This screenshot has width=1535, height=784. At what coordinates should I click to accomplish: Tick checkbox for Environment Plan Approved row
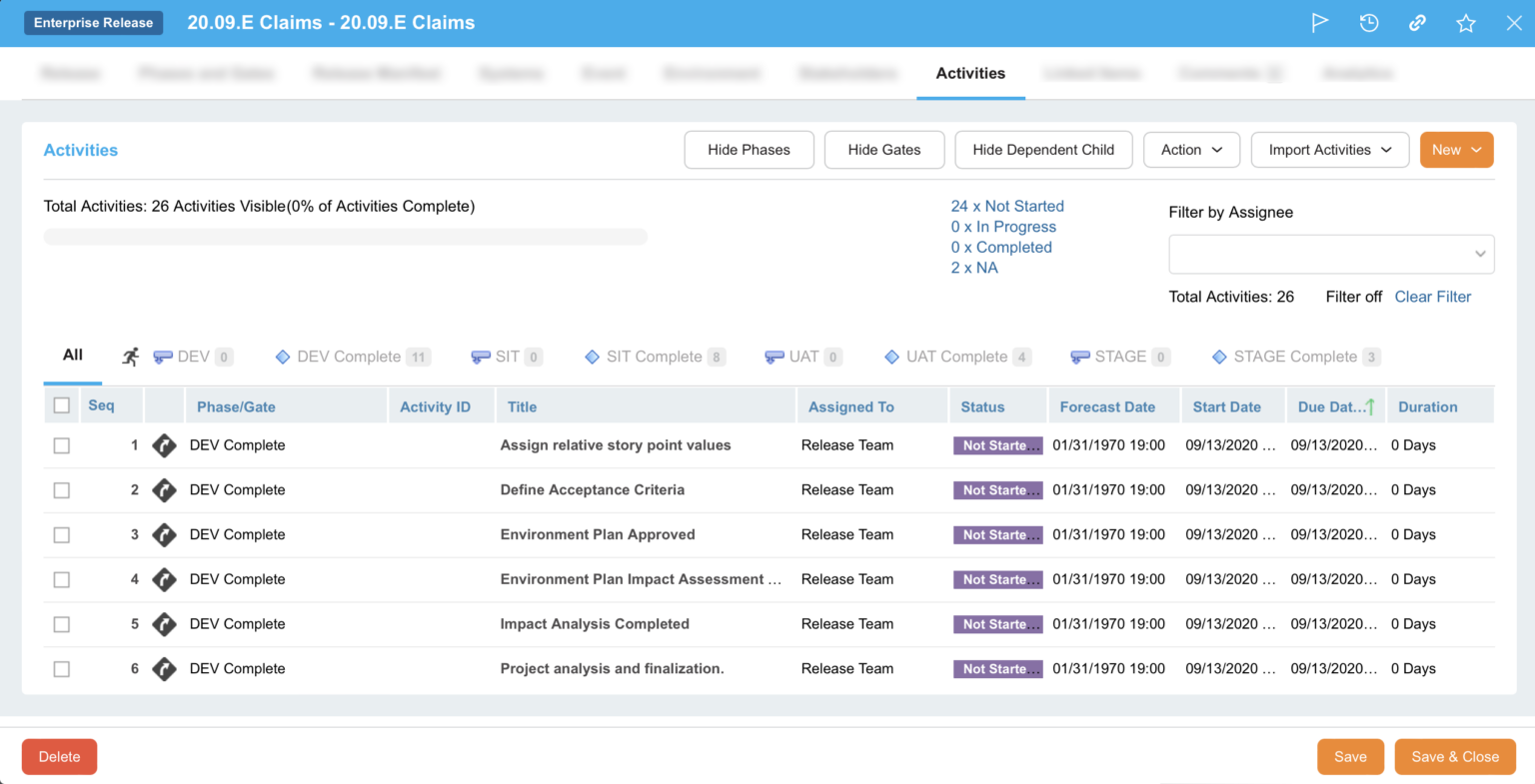[62, 535]
